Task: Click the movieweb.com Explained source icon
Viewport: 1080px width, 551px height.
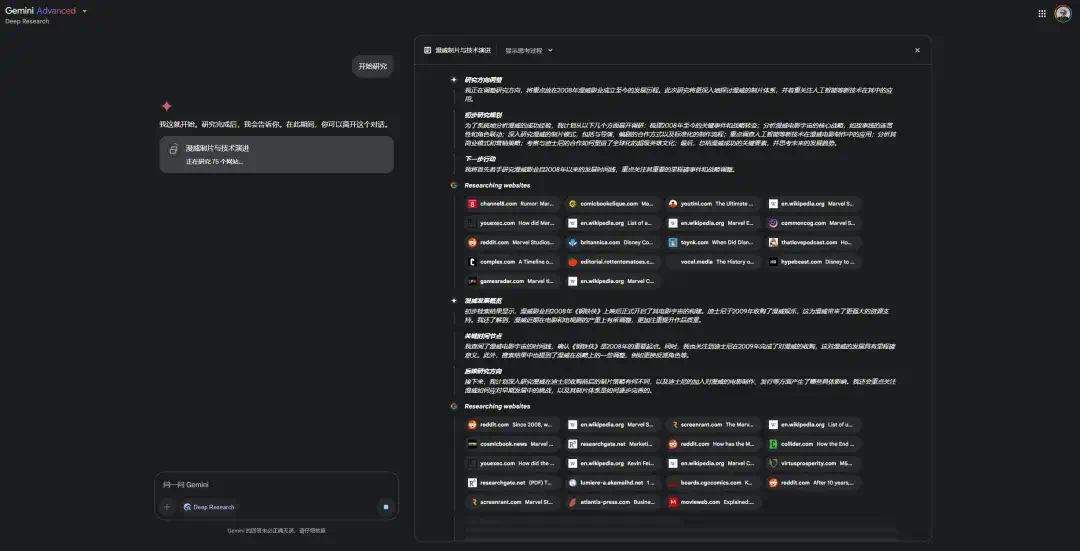Action: (x=673, y=502)
